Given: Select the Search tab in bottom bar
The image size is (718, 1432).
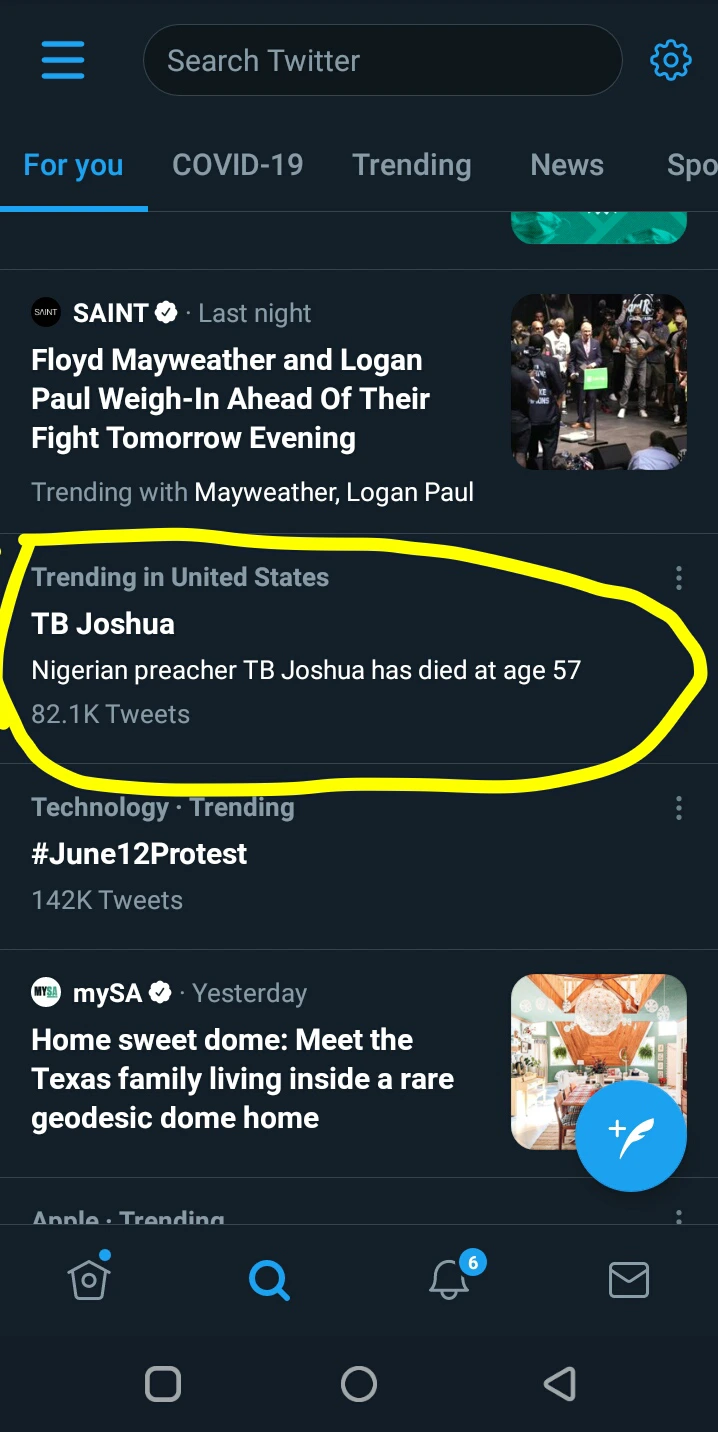Looking at the screenshot, I should pos(268,1279).
